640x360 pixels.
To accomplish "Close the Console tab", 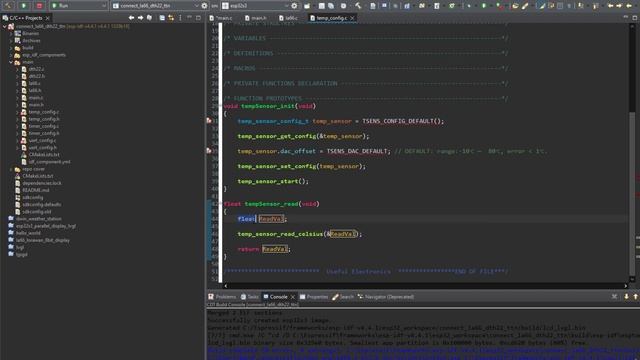I will click(293, 297).
